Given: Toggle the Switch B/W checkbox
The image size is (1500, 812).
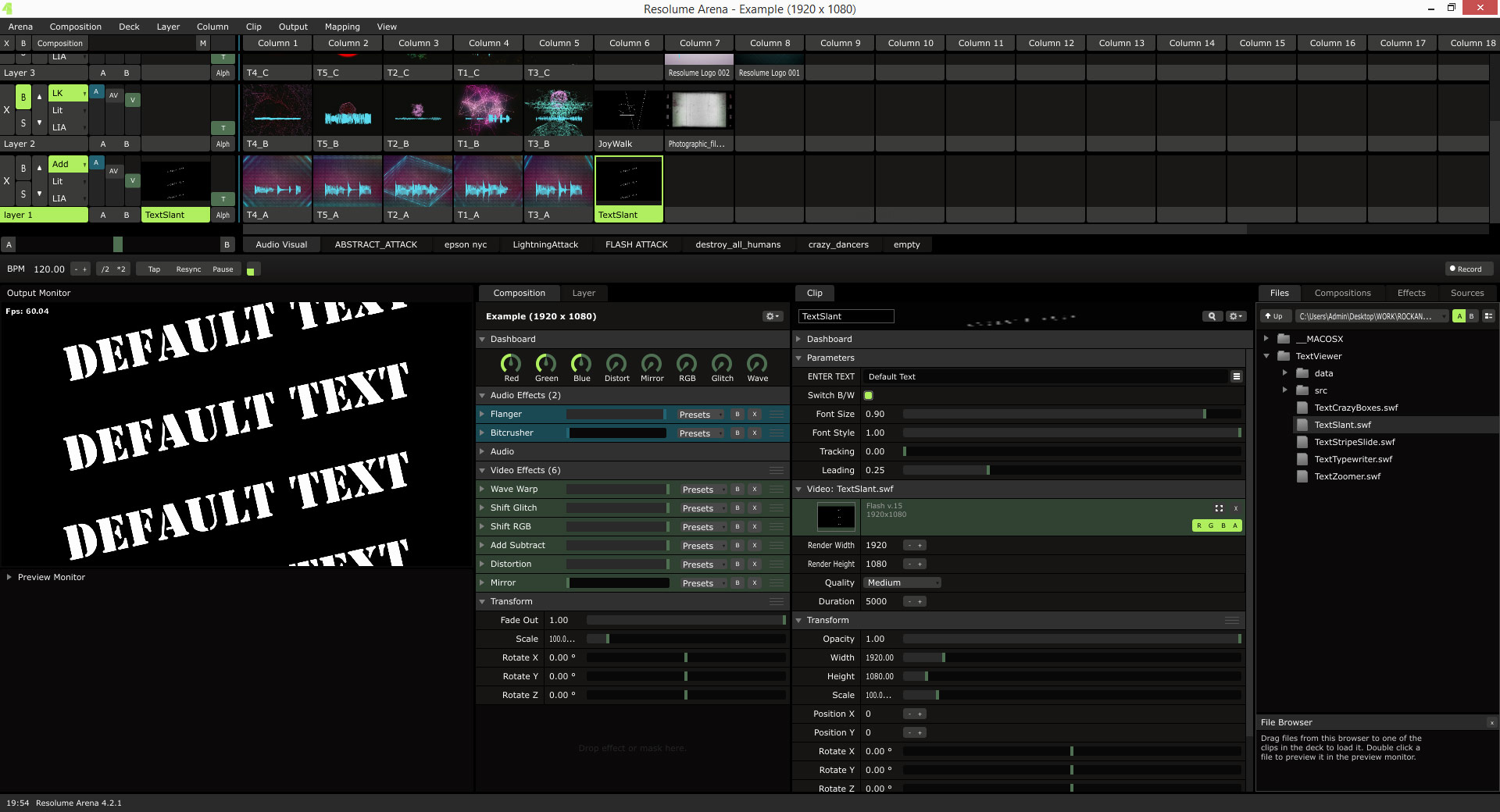Looking at the screenshot, I should click(x=867, y=395).
